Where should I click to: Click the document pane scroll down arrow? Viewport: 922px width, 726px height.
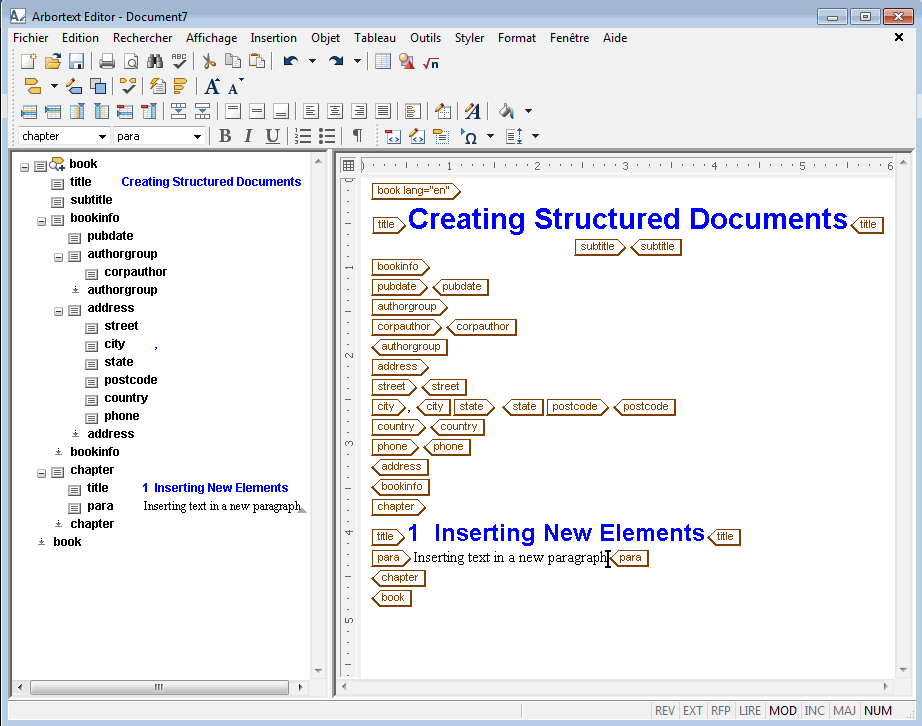(x=904, y=670)
